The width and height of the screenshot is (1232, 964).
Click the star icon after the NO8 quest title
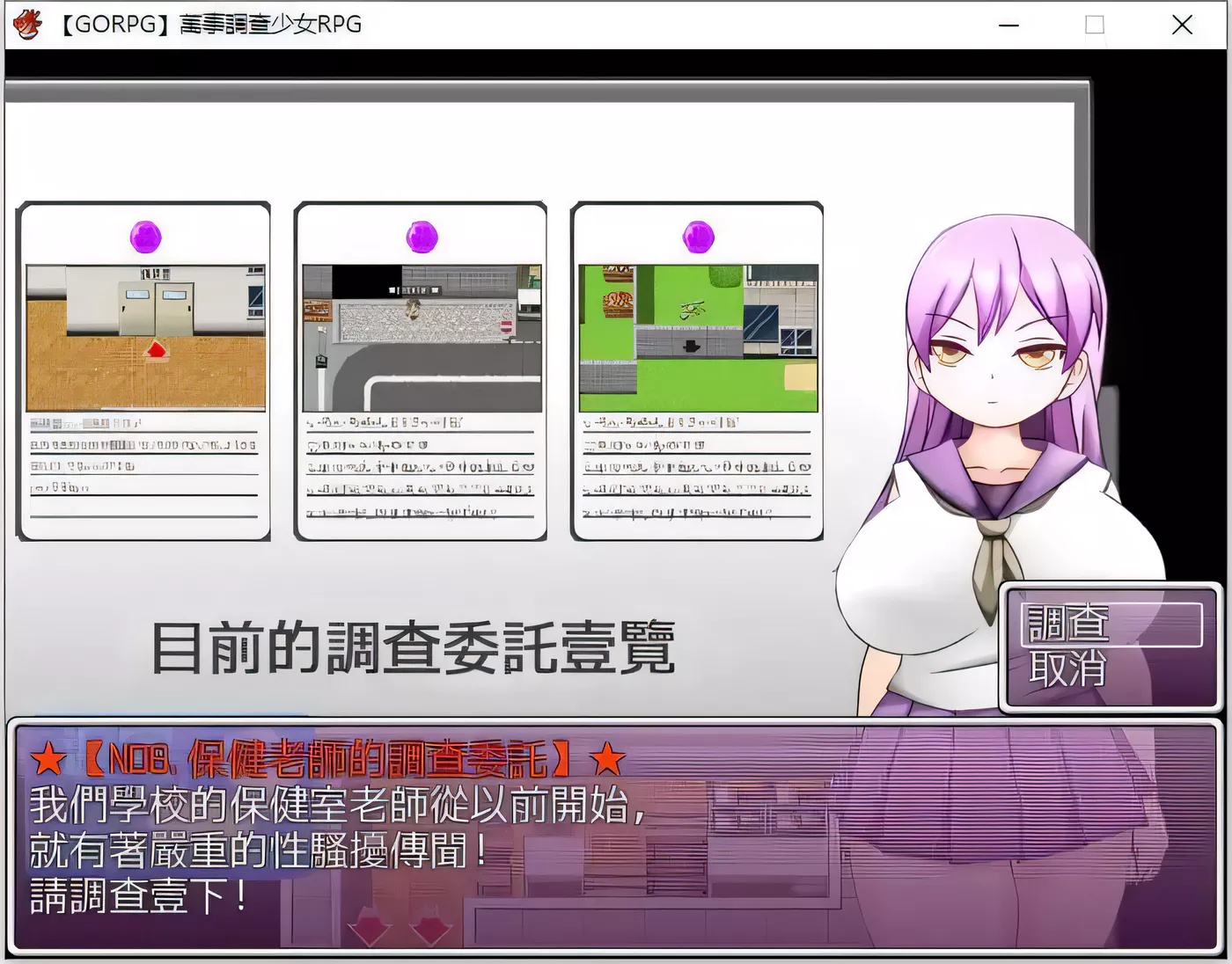click(x=606, y=758)
